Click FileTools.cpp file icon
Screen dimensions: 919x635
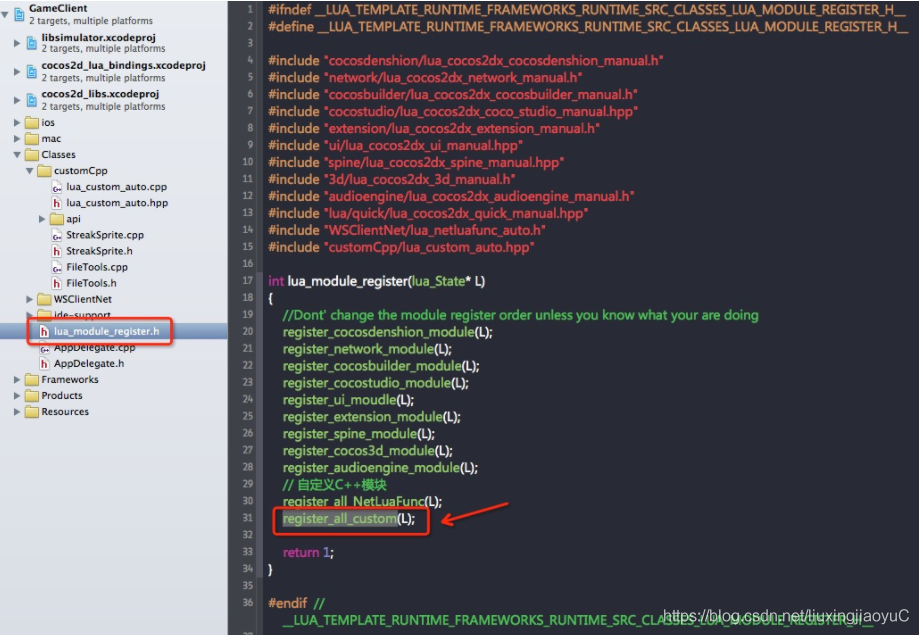tap(56, 267)
